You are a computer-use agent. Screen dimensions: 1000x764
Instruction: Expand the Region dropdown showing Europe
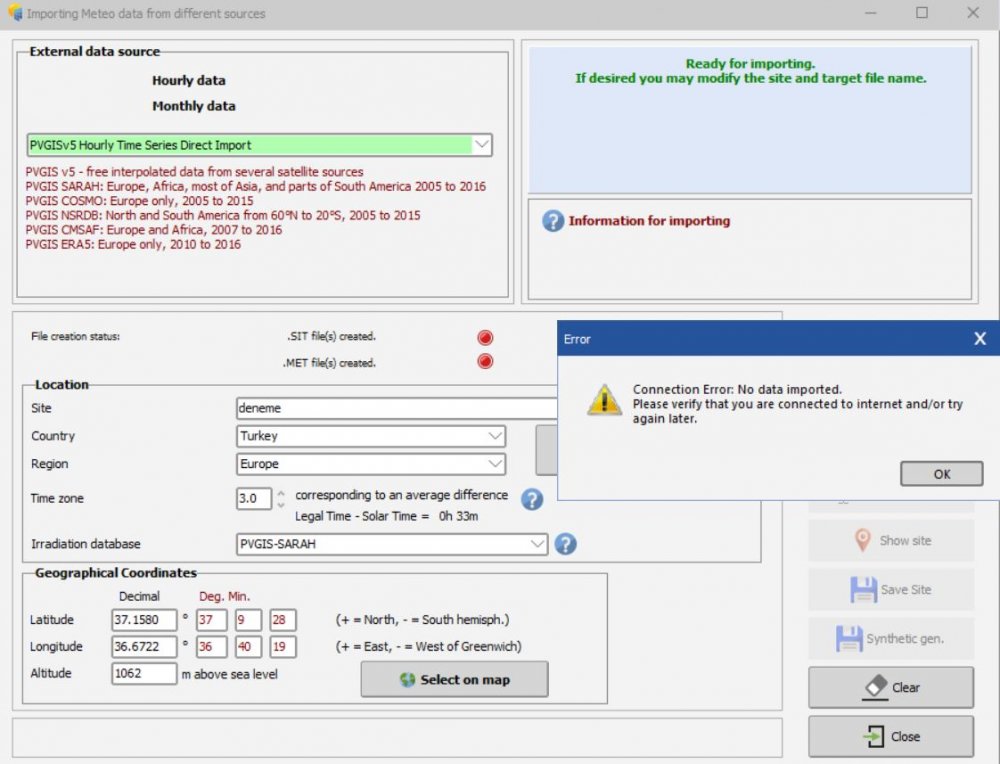[495, 464]
